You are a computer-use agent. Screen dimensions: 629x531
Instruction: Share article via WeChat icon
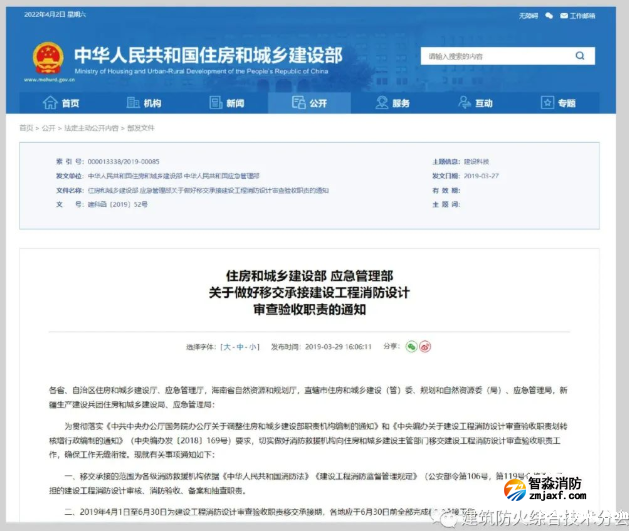(411, 346)
